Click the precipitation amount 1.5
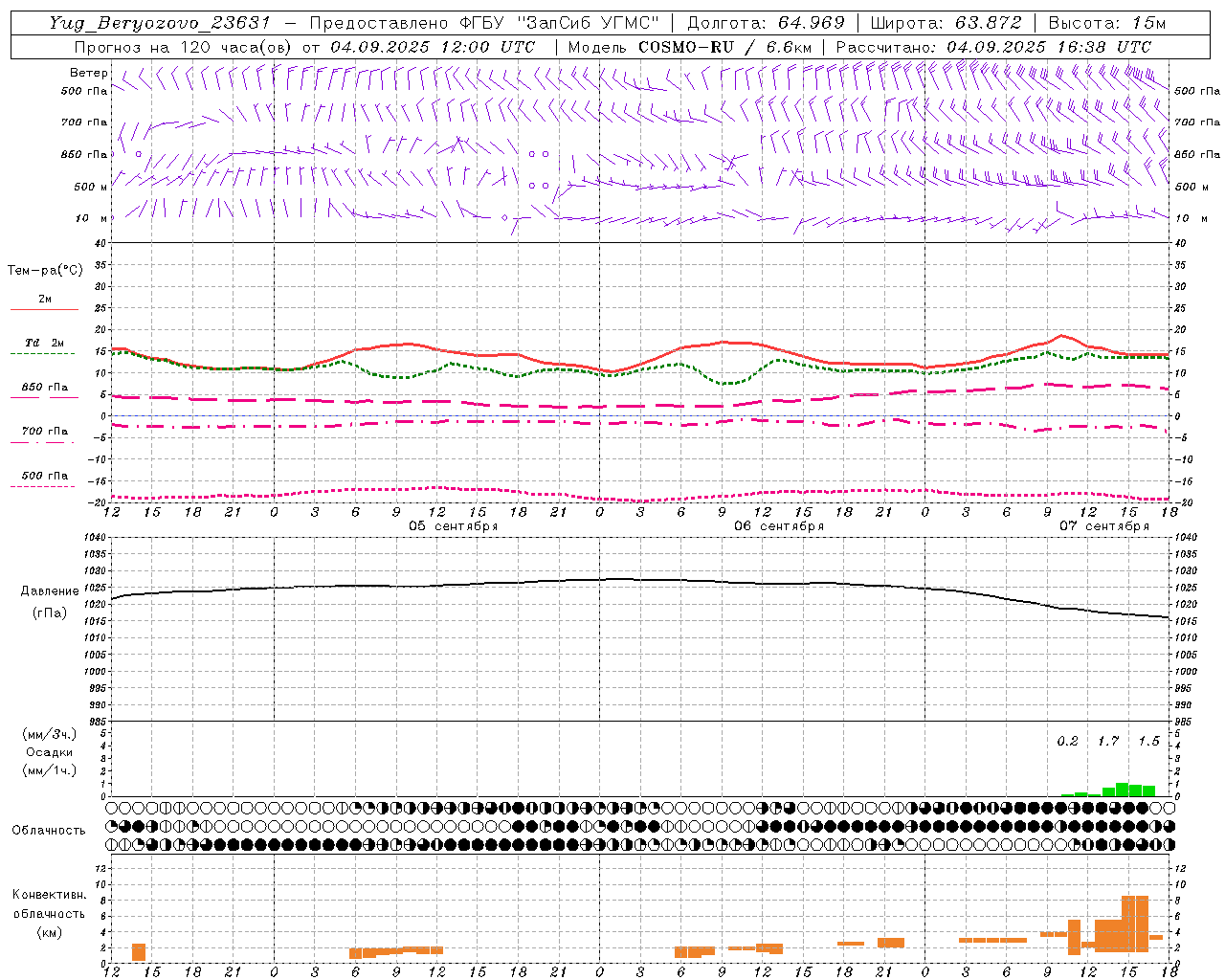The width and height of the screenshot is (1225, 980). (1148, 741)
